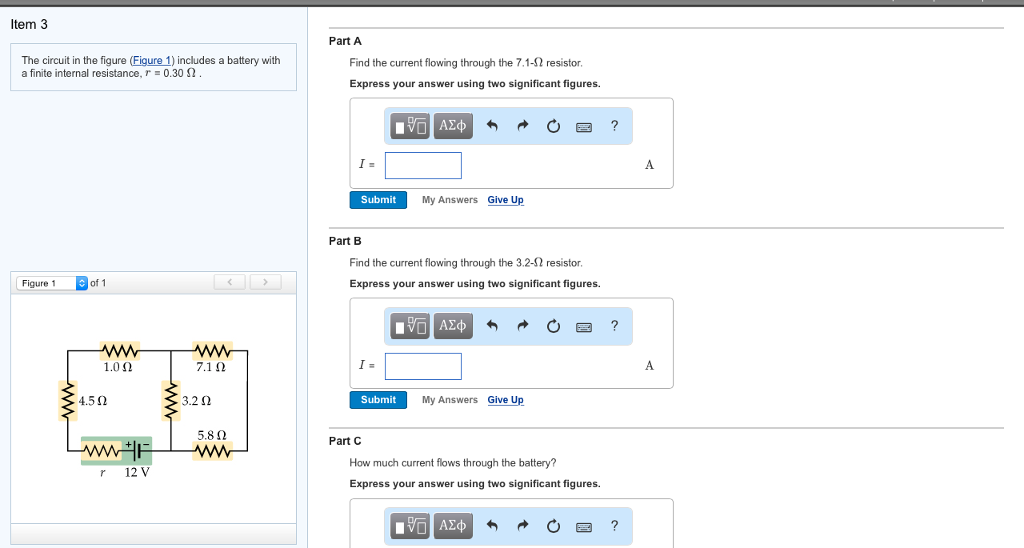Open the Figure 1 selector dropdown
Screen dimensions: 1024x548
52,283
